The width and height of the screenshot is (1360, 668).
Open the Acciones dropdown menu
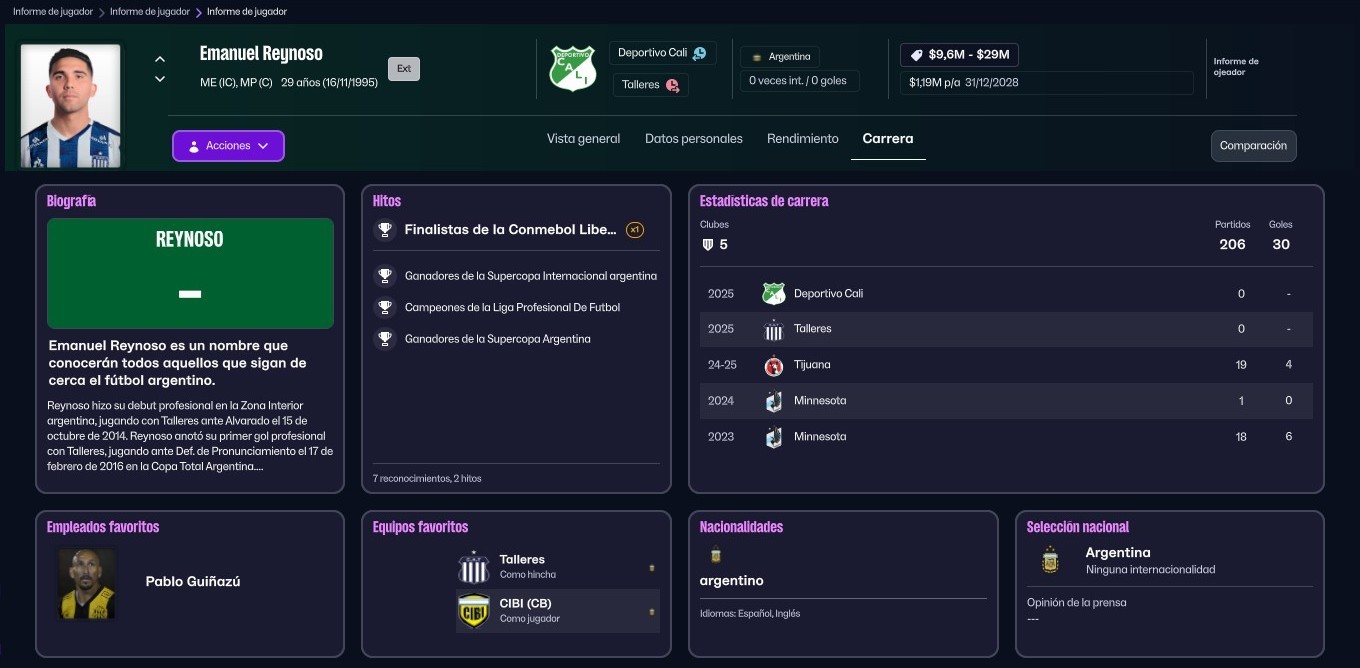click(228, 146)
